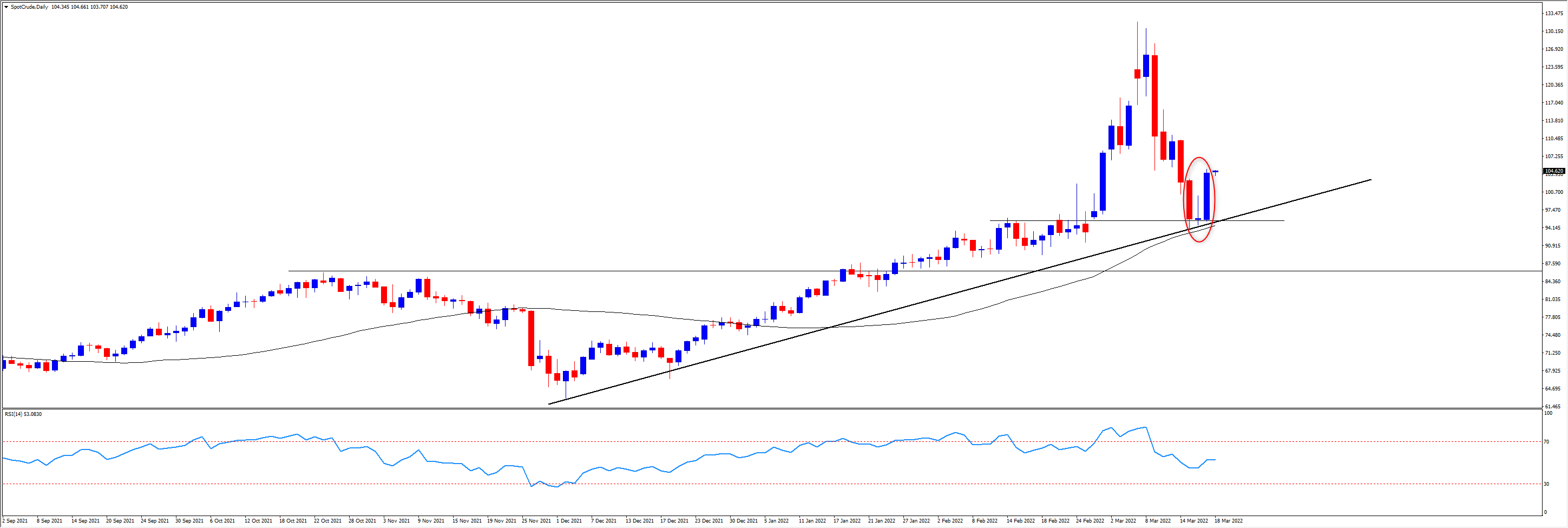Click the current price tag 104.620

coord(1554,171)
